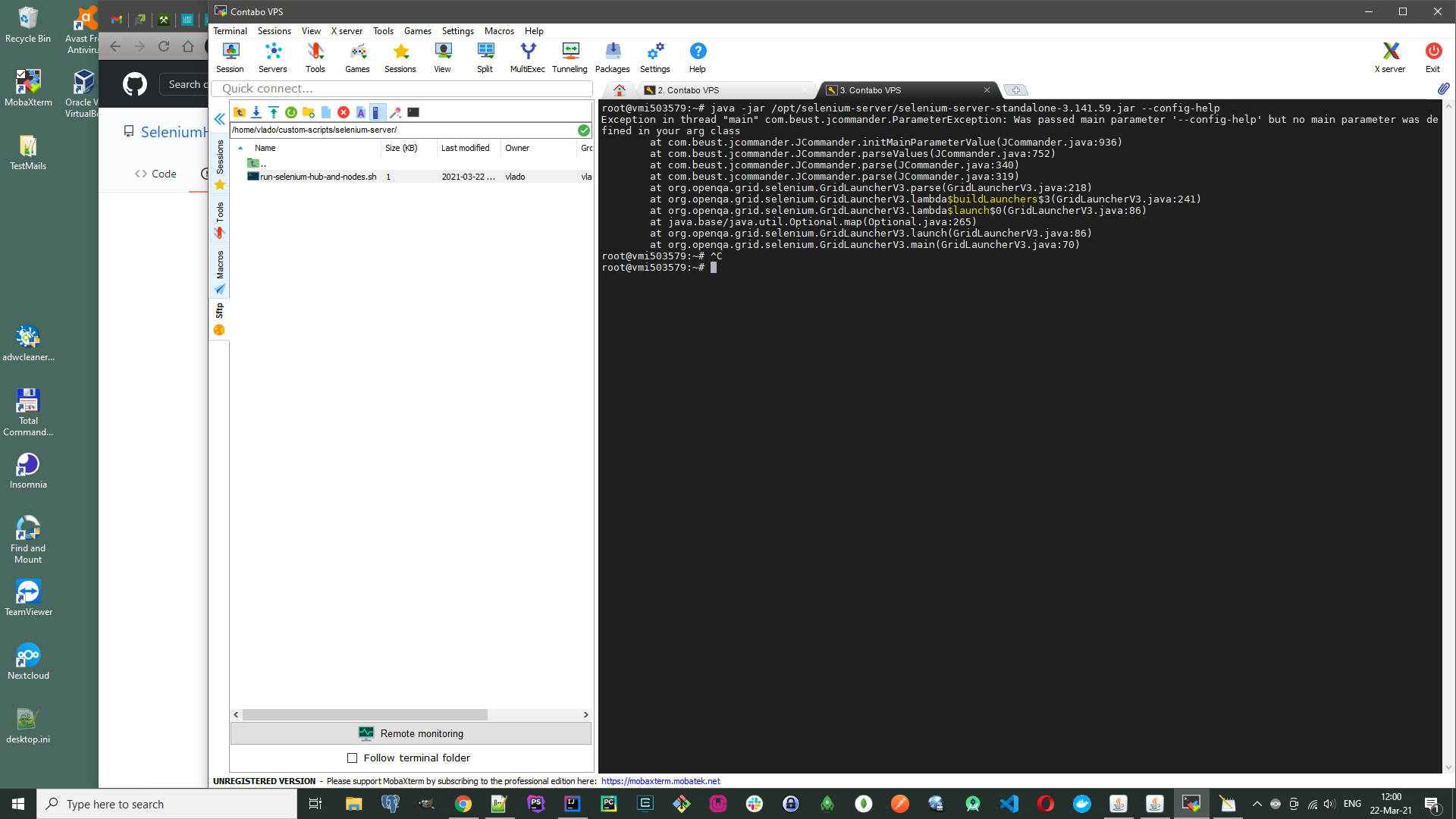Collapse the left sidebar with the double chevron
Viewport: 1456px width, 819px height.
point(219,119)
